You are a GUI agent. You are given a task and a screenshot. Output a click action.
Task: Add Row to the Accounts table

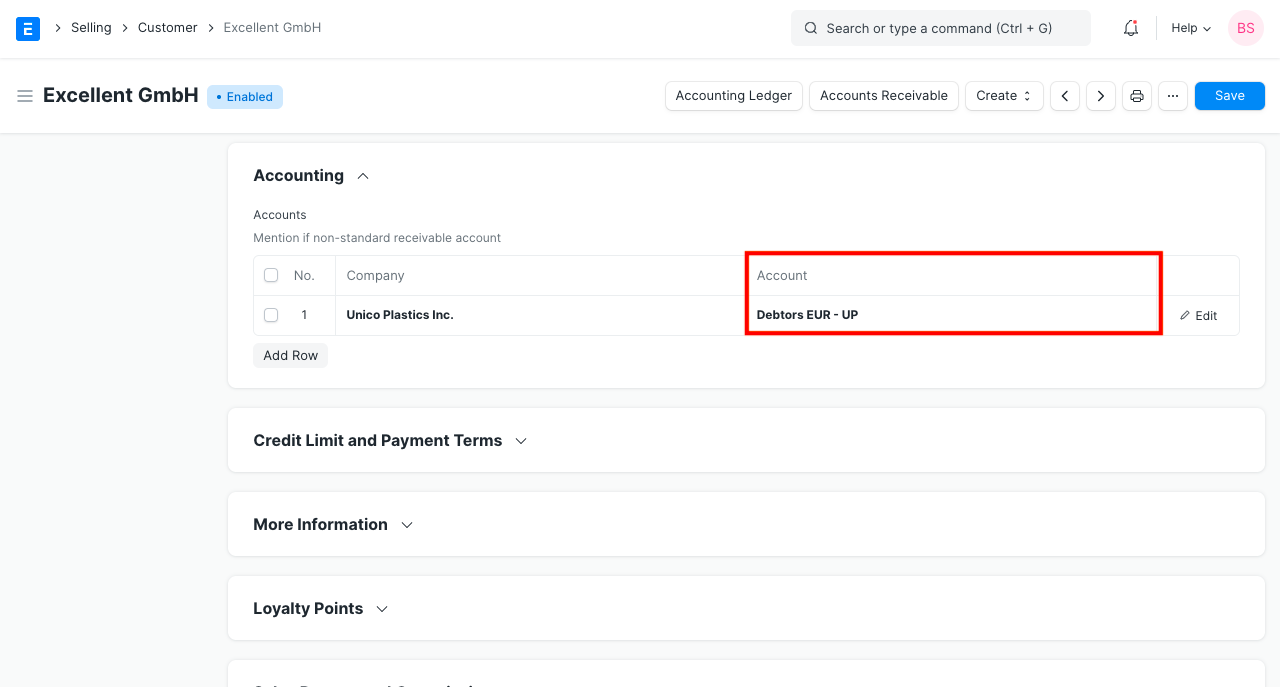click(290, 355)
